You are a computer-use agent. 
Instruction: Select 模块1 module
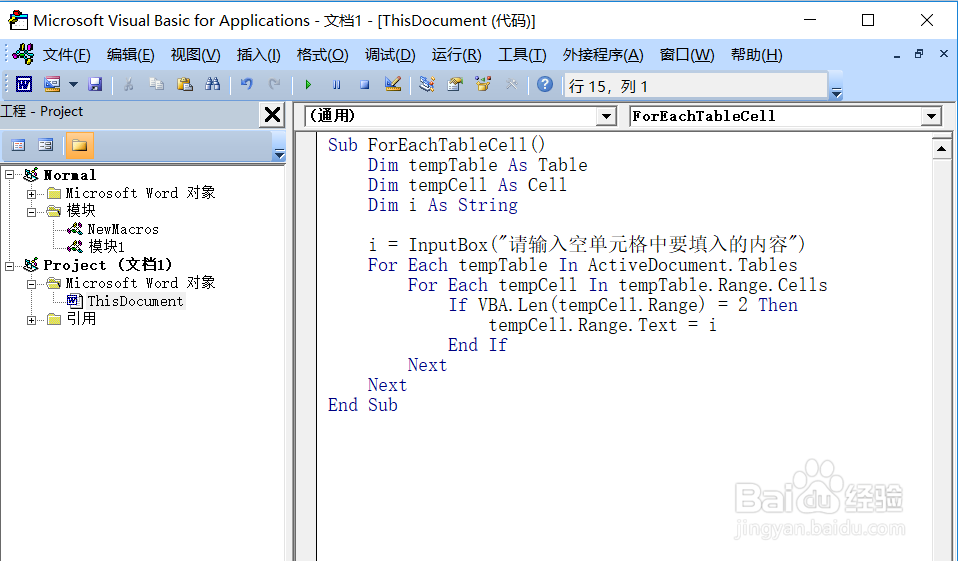click(x=106, y=246)
